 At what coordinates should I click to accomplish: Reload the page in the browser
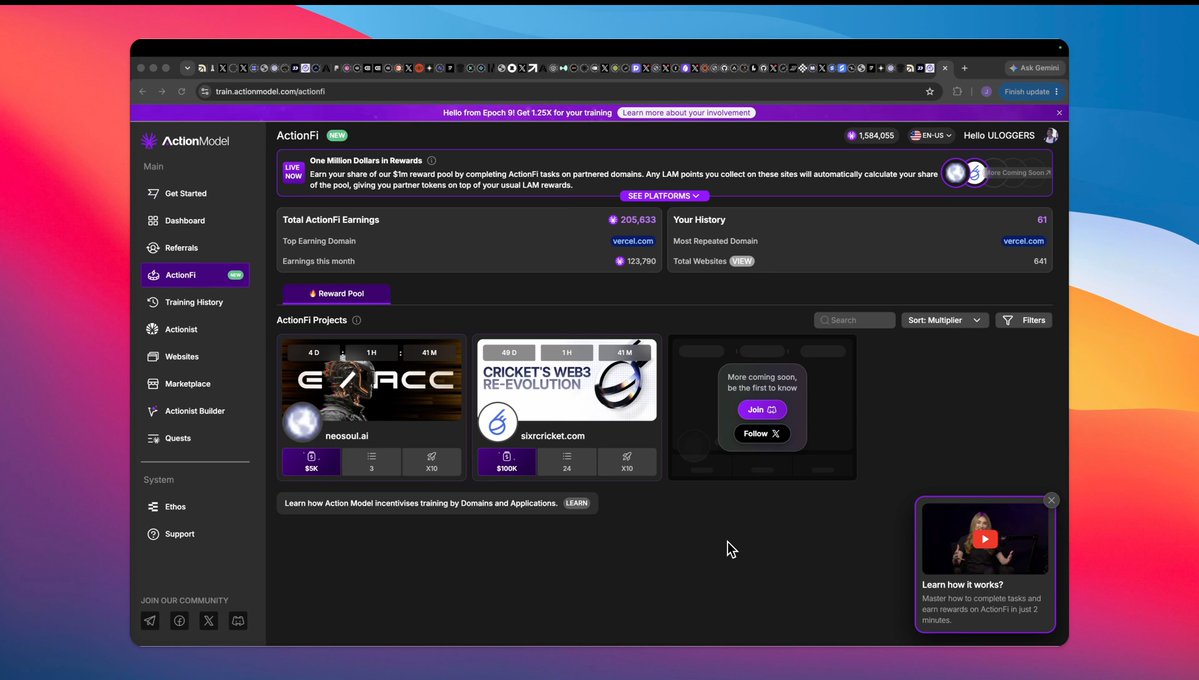tap(181, 92)
